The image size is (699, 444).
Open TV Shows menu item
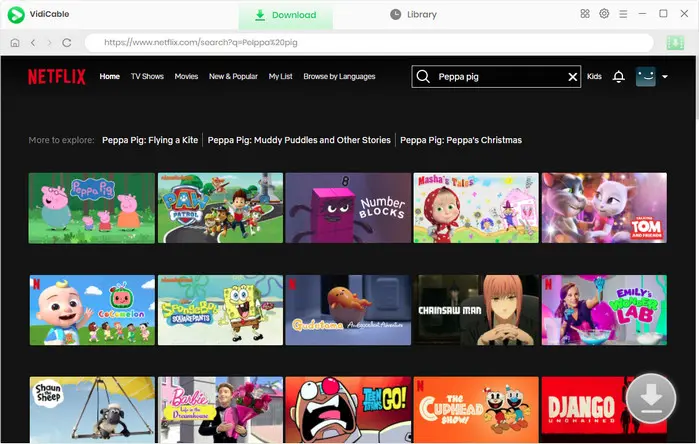click(147, 77)
